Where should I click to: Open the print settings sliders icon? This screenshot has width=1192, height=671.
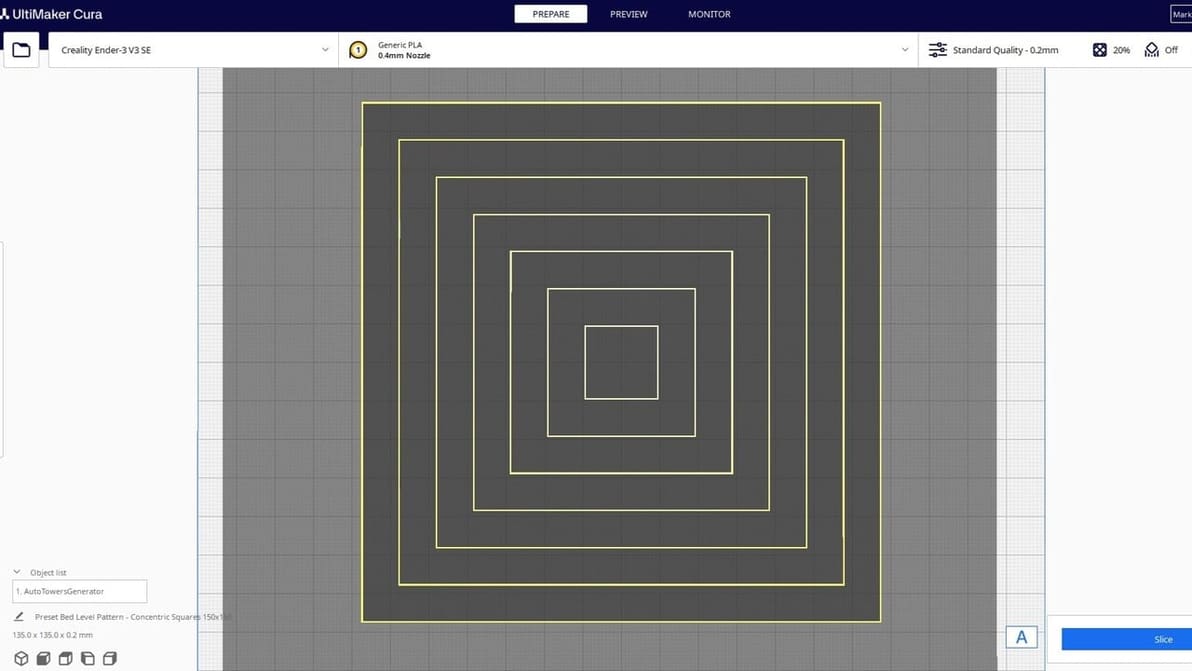(937, 50)
